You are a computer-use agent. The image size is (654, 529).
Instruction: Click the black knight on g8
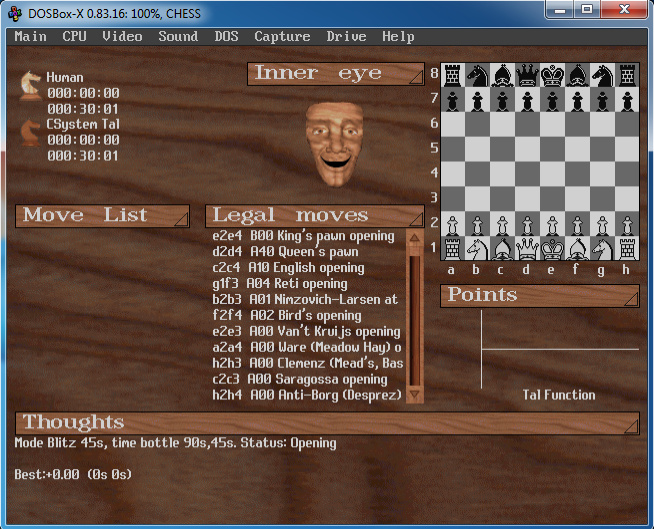click(x=602, y=75)
